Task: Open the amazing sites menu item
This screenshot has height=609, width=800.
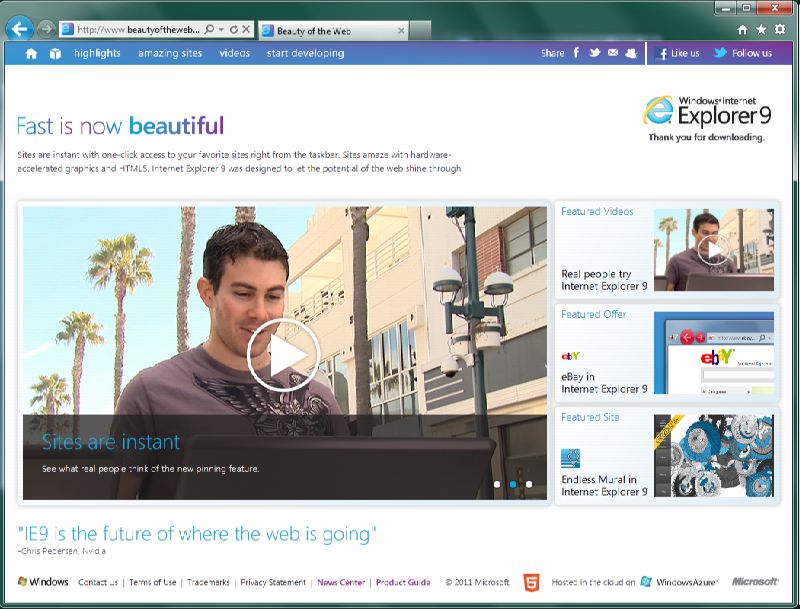Action: (x=170, y=53)
